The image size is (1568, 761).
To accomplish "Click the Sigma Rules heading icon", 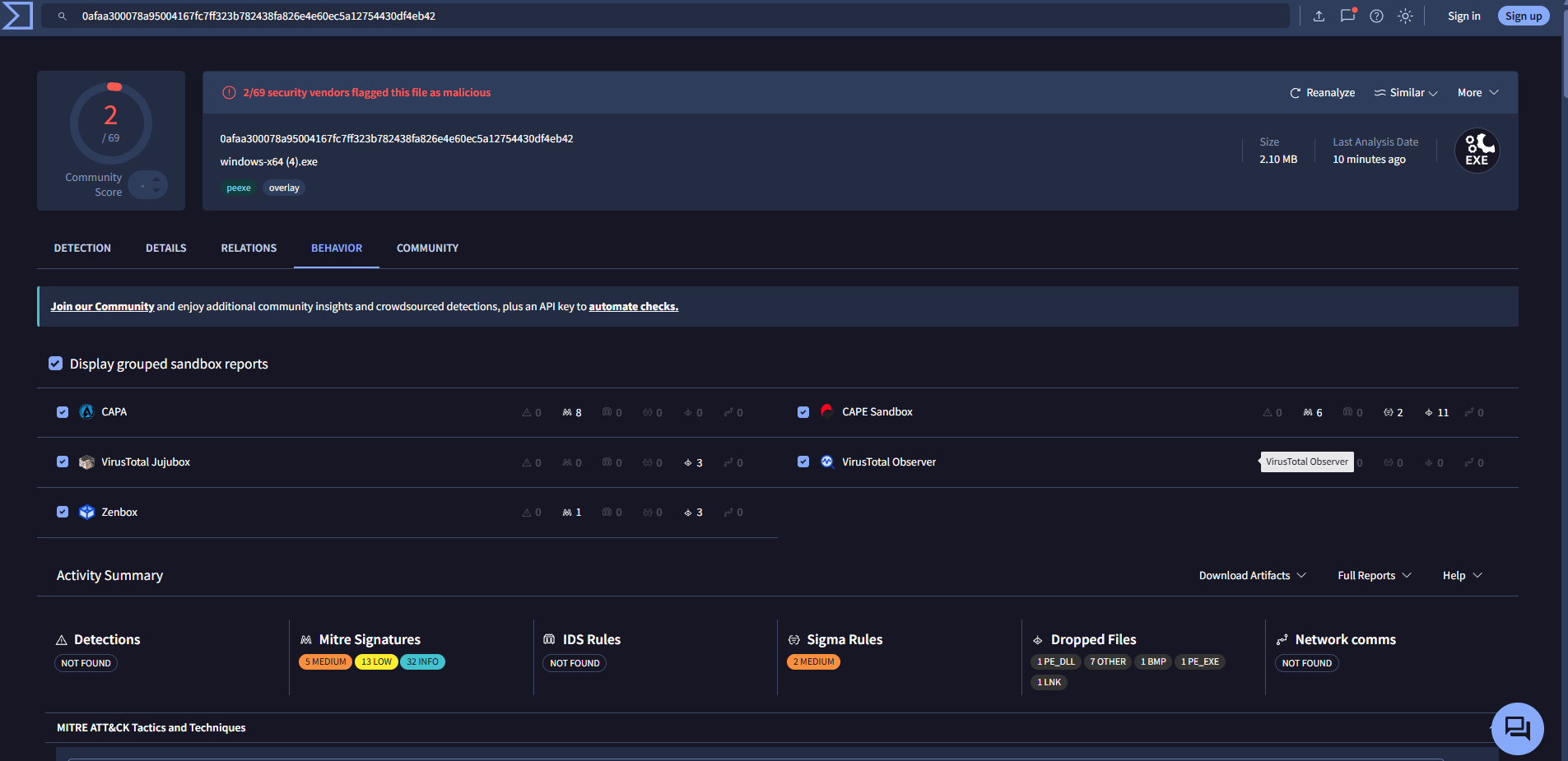I will [x=794, y=639].
